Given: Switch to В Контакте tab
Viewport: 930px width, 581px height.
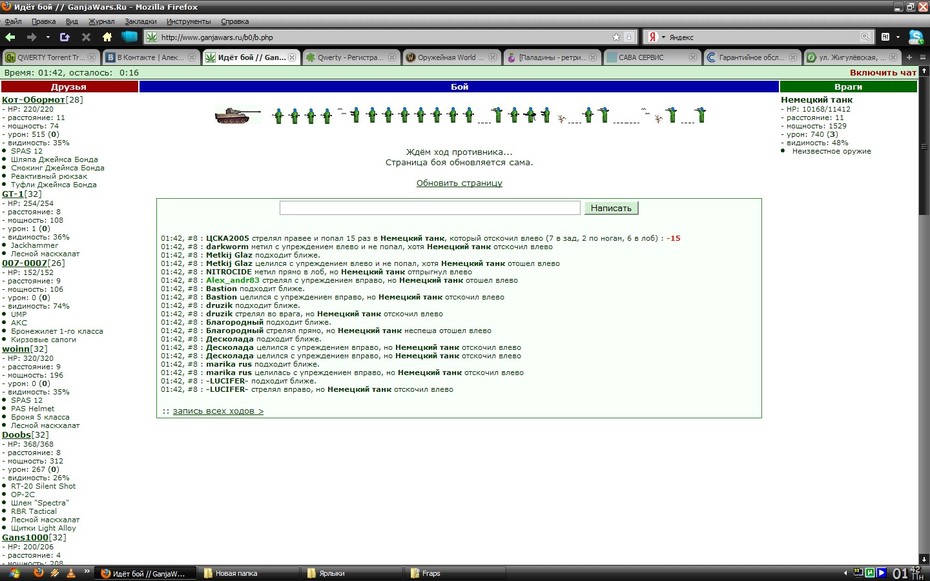Looking at the screenshot, I should pyautogui.click(x=151, y=58).
